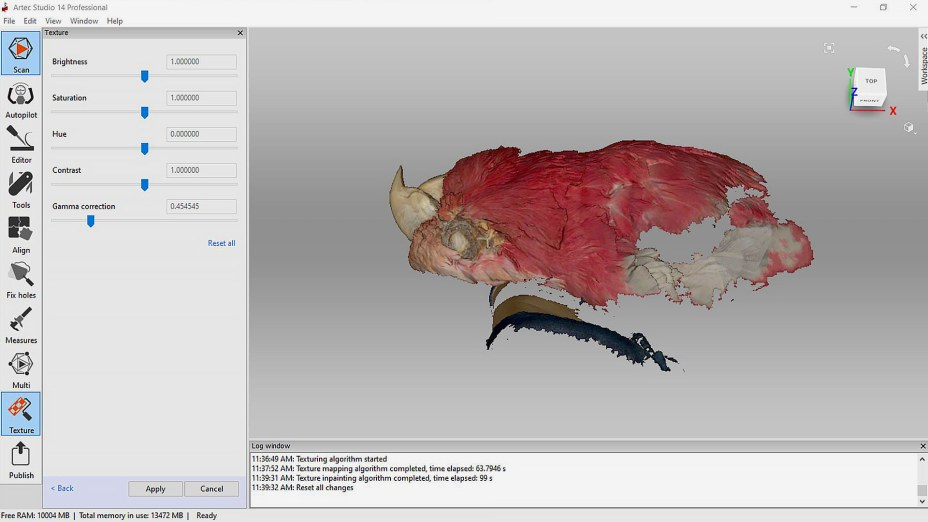This screenshot has width=928, height=522.
Task: Open the view mode cube dropdown
Action: 909,128
